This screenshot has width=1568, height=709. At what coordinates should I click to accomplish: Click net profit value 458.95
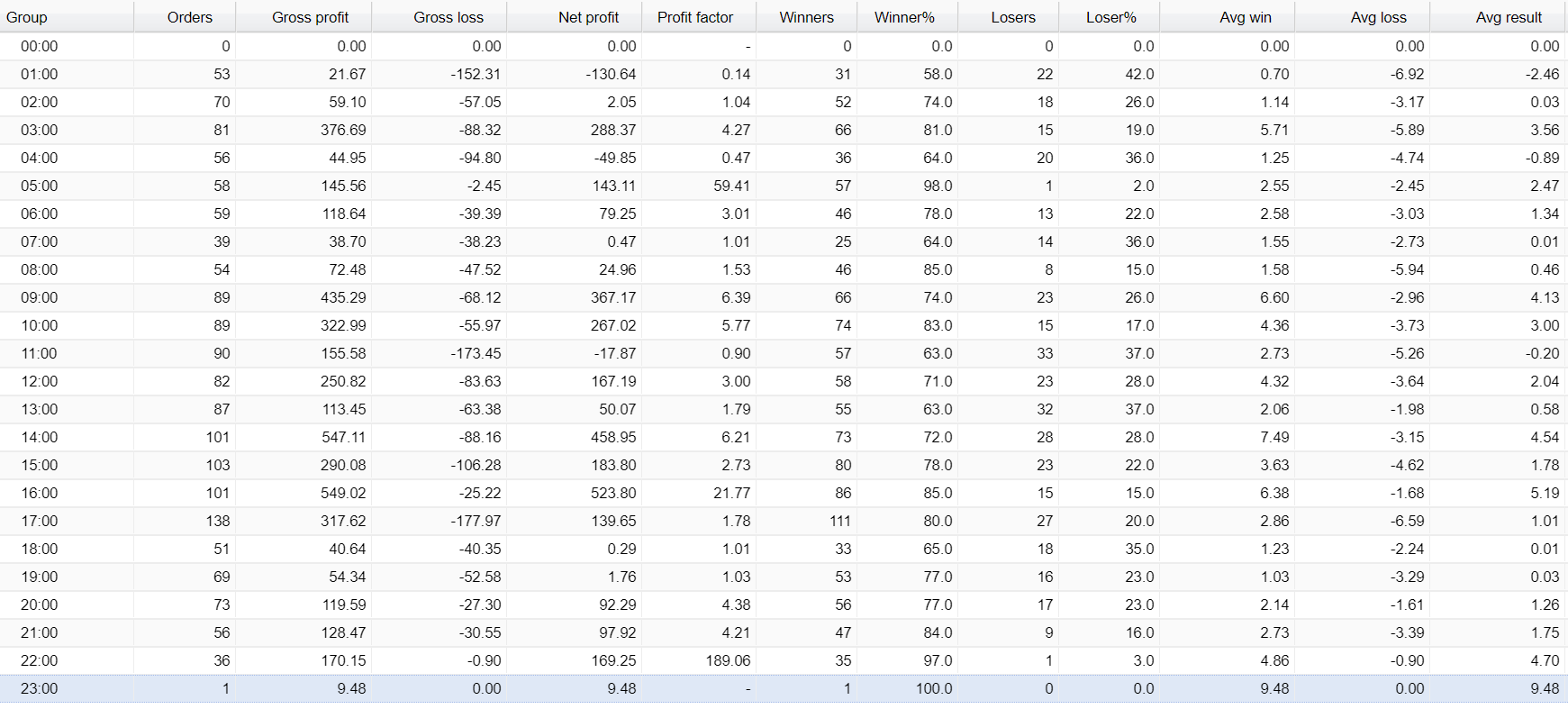pyautogui.click(x=613, y=437)
